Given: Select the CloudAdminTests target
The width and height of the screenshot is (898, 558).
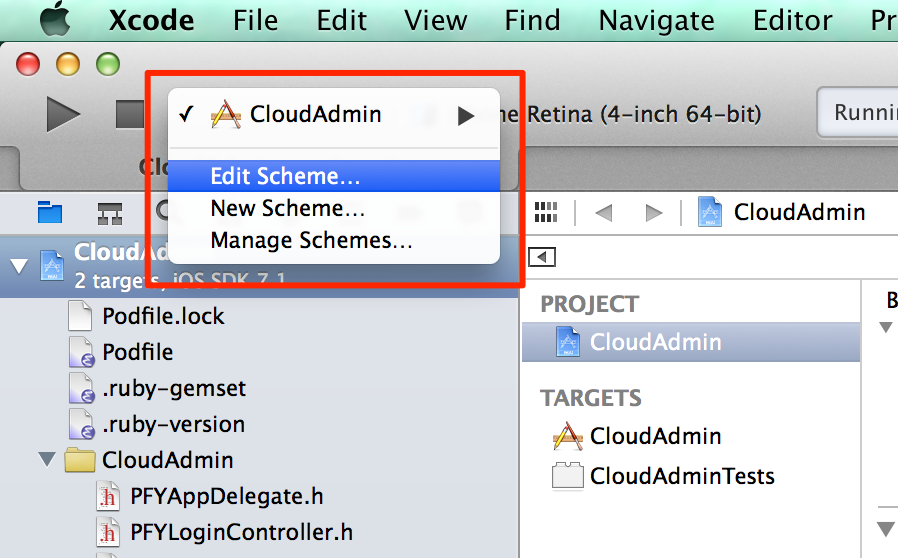Looking at the screenshot, I should [x=682, y=476].
